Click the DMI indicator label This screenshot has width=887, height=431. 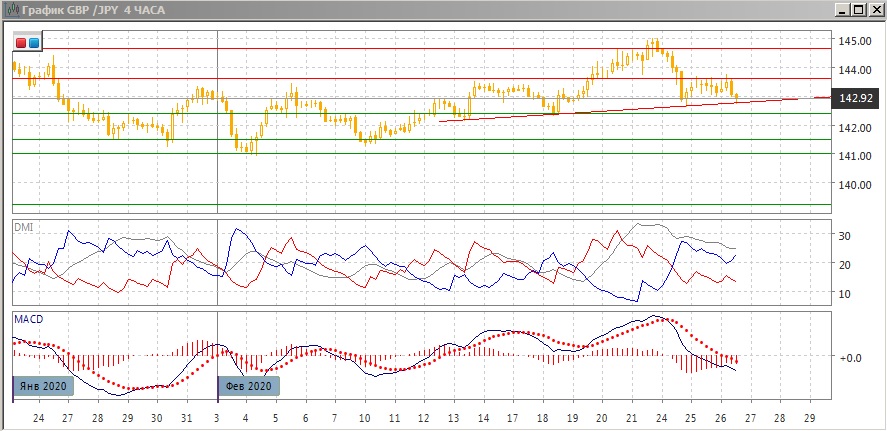[x=23, y=227]
